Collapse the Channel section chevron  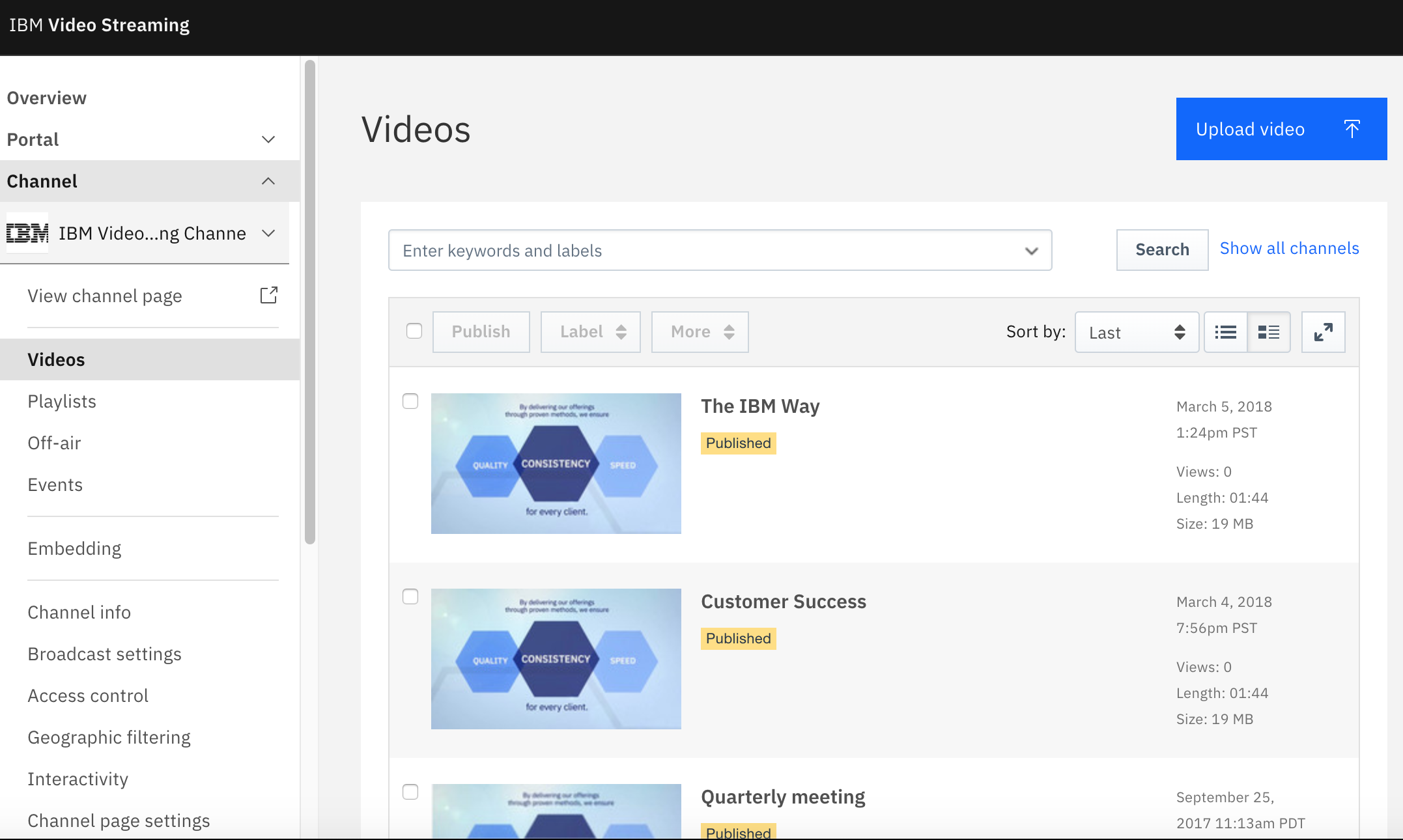(268, 181)
